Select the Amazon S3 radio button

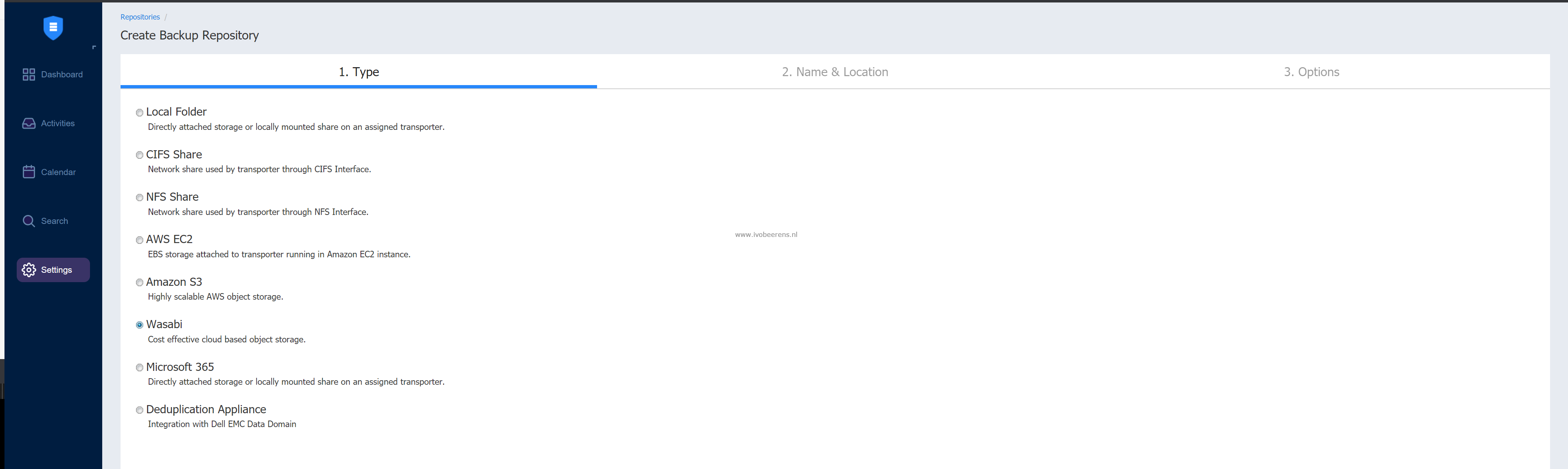tap(139, 283)
